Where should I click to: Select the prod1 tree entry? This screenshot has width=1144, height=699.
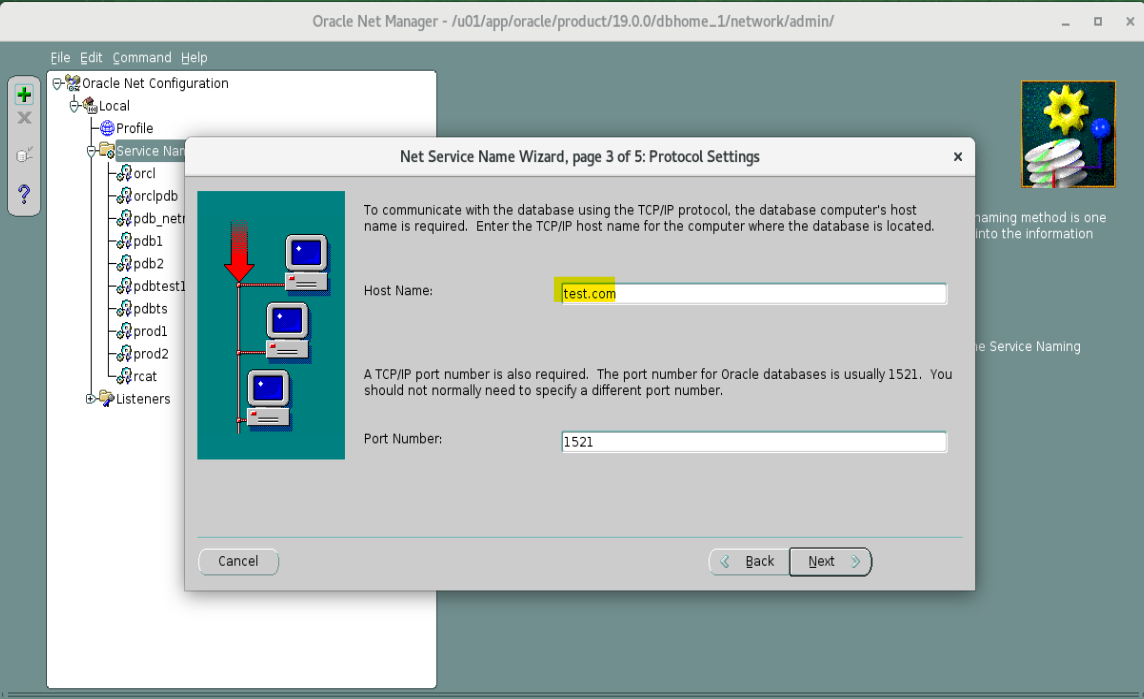[x=150, y=331]
